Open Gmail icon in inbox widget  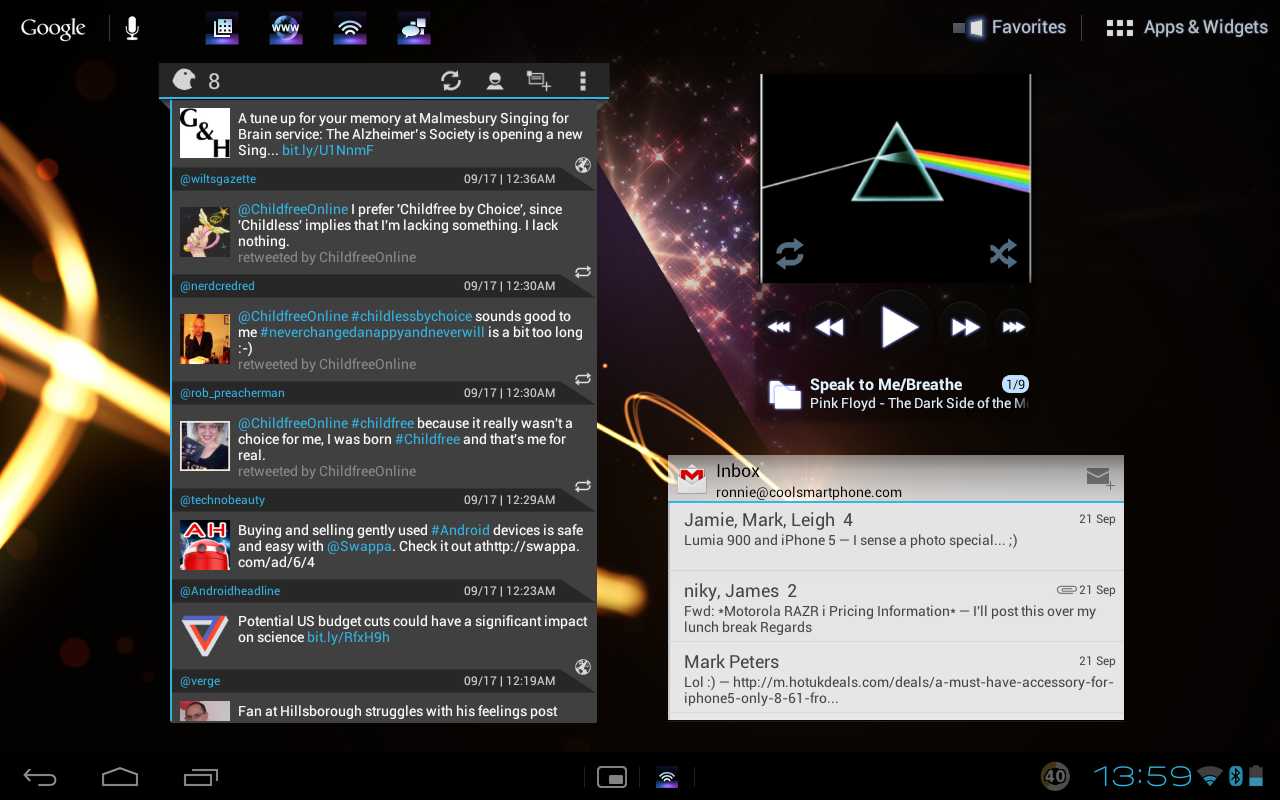[x=692, y=479]
